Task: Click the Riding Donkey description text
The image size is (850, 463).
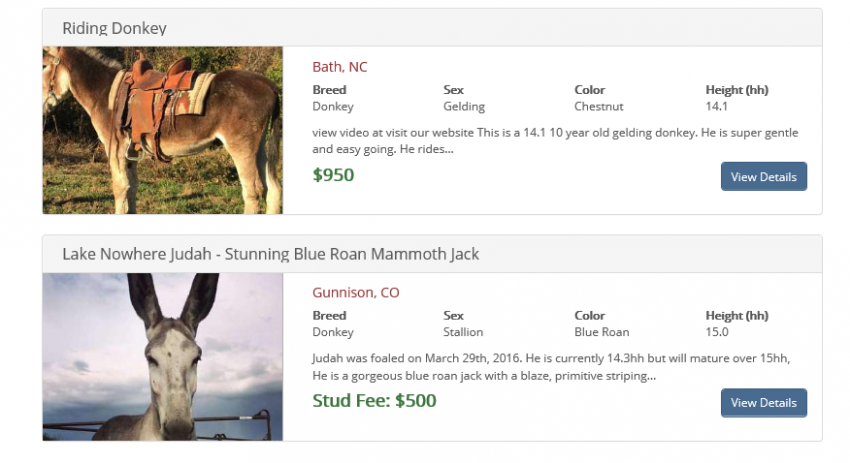Action: point(555,141)
